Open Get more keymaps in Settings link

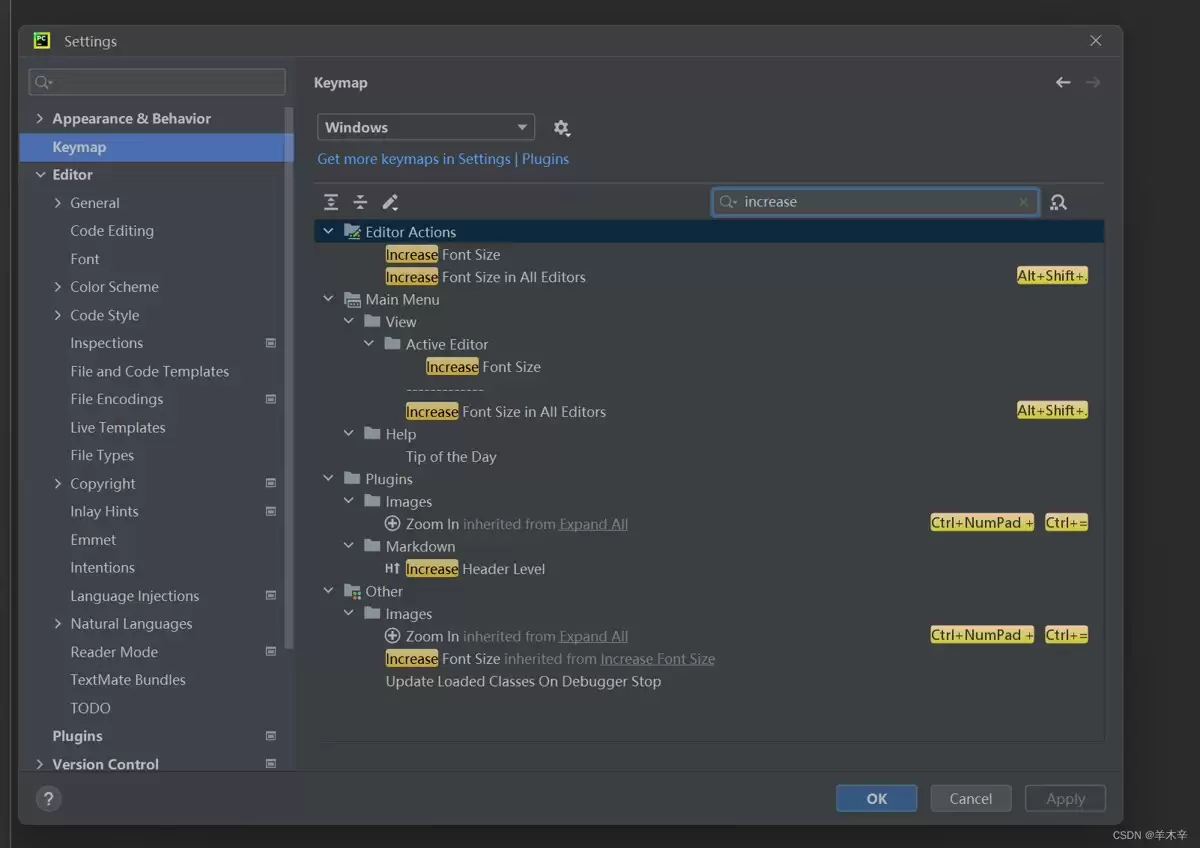414,159
